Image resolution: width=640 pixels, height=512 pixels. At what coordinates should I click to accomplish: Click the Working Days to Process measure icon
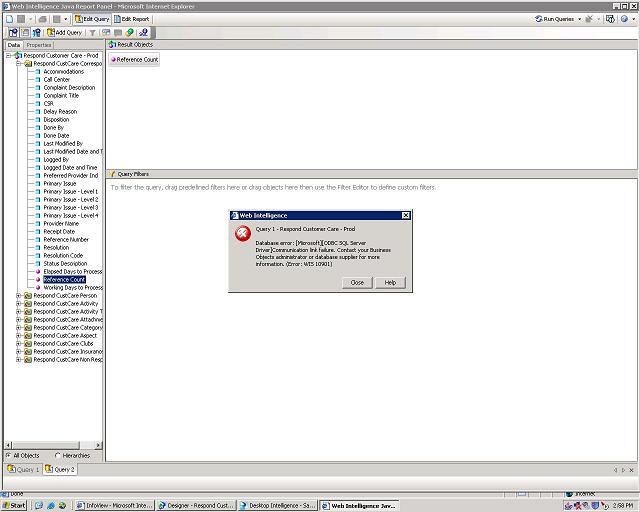click(38, 287)
